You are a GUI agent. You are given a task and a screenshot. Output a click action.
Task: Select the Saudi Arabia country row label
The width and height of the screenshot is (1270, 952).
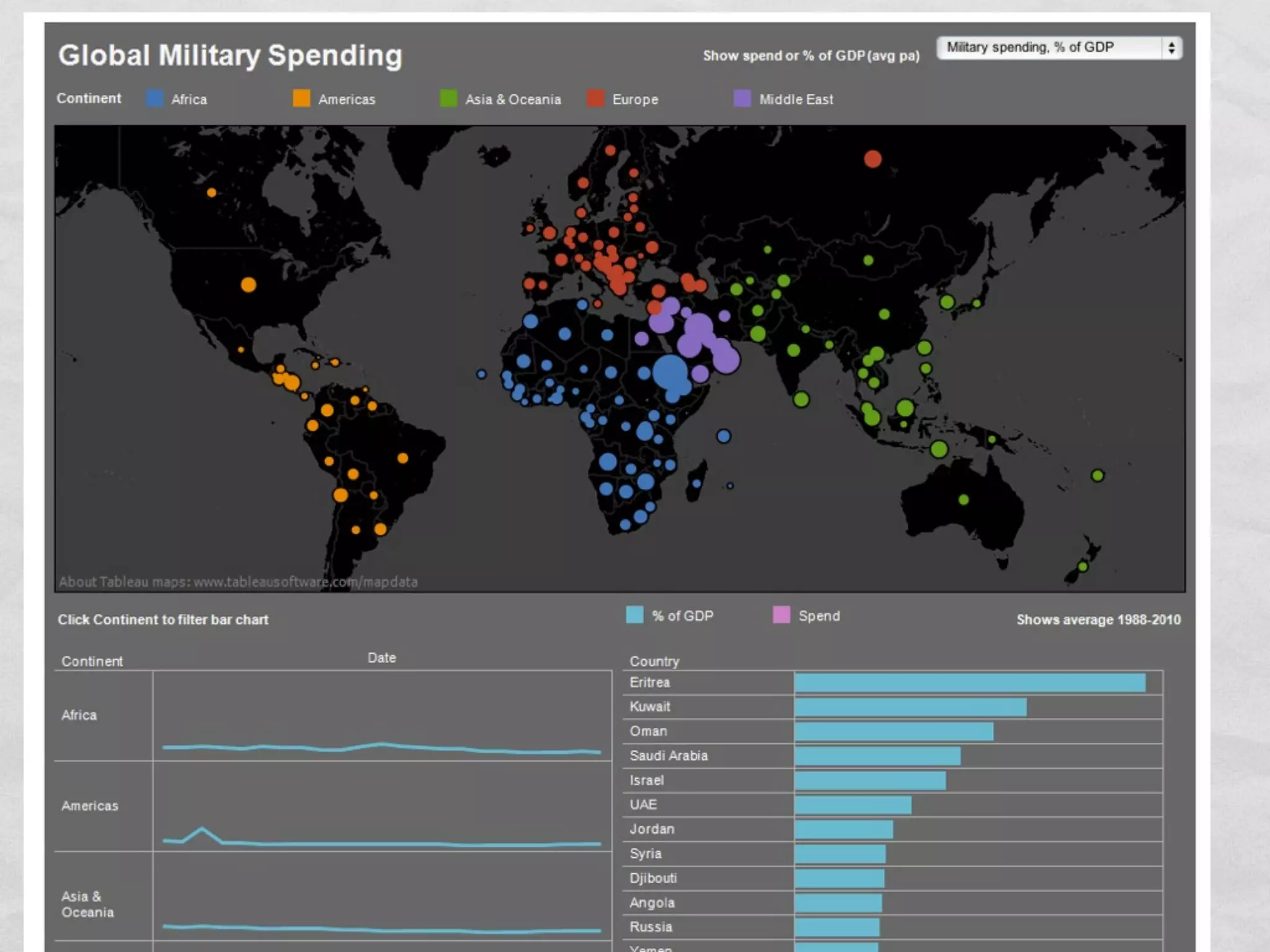668,756
